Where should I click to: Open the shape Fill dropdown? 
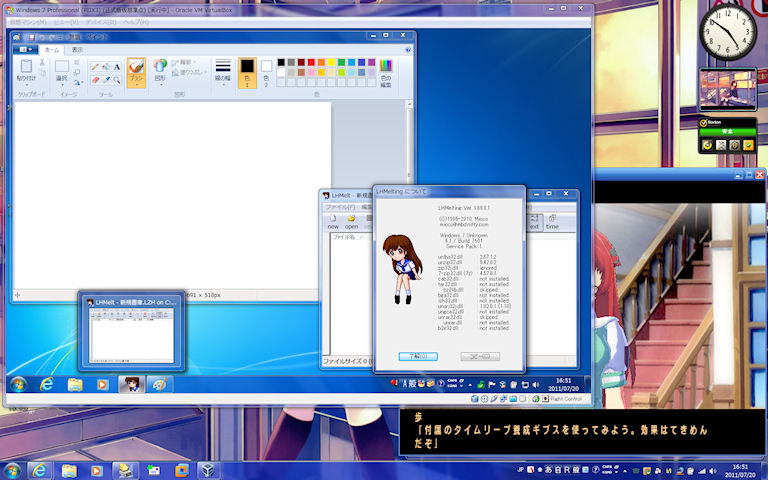189,72
